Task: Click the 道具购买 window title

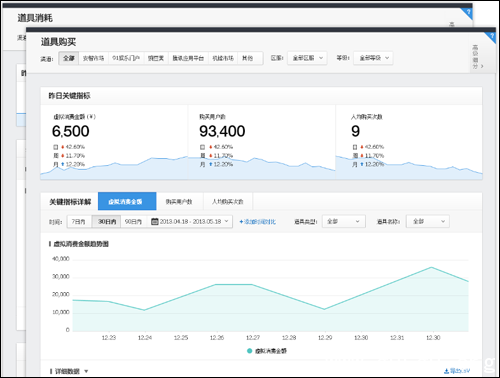Action: [58, 42]
